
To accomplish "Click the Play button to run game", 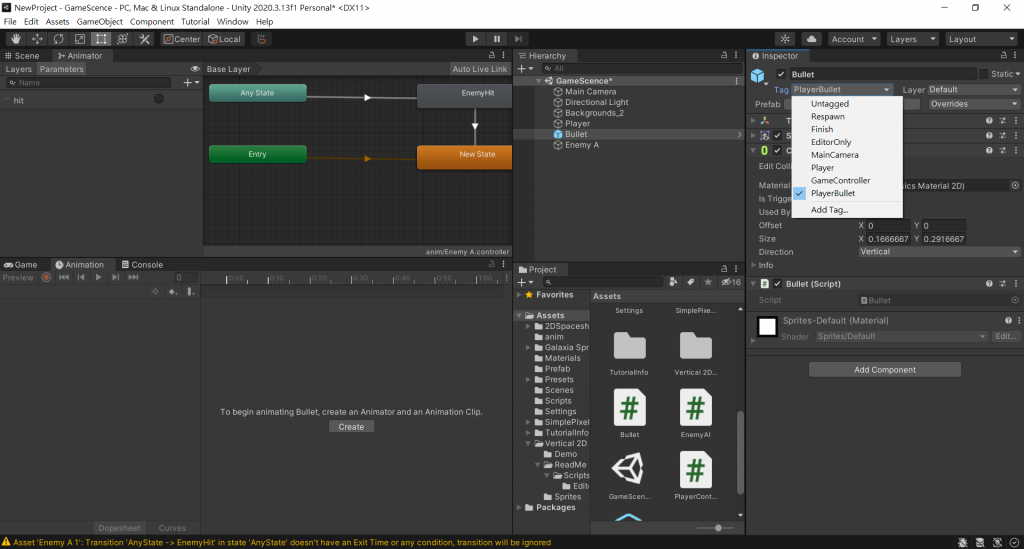I will coord(475,39).
